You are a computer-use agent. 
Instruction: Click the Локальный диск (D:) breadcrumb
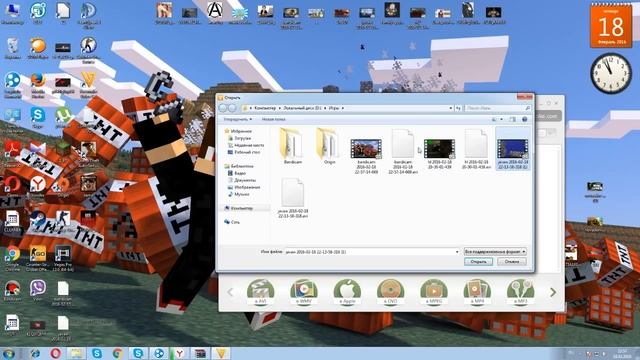(x=302, y=108)
